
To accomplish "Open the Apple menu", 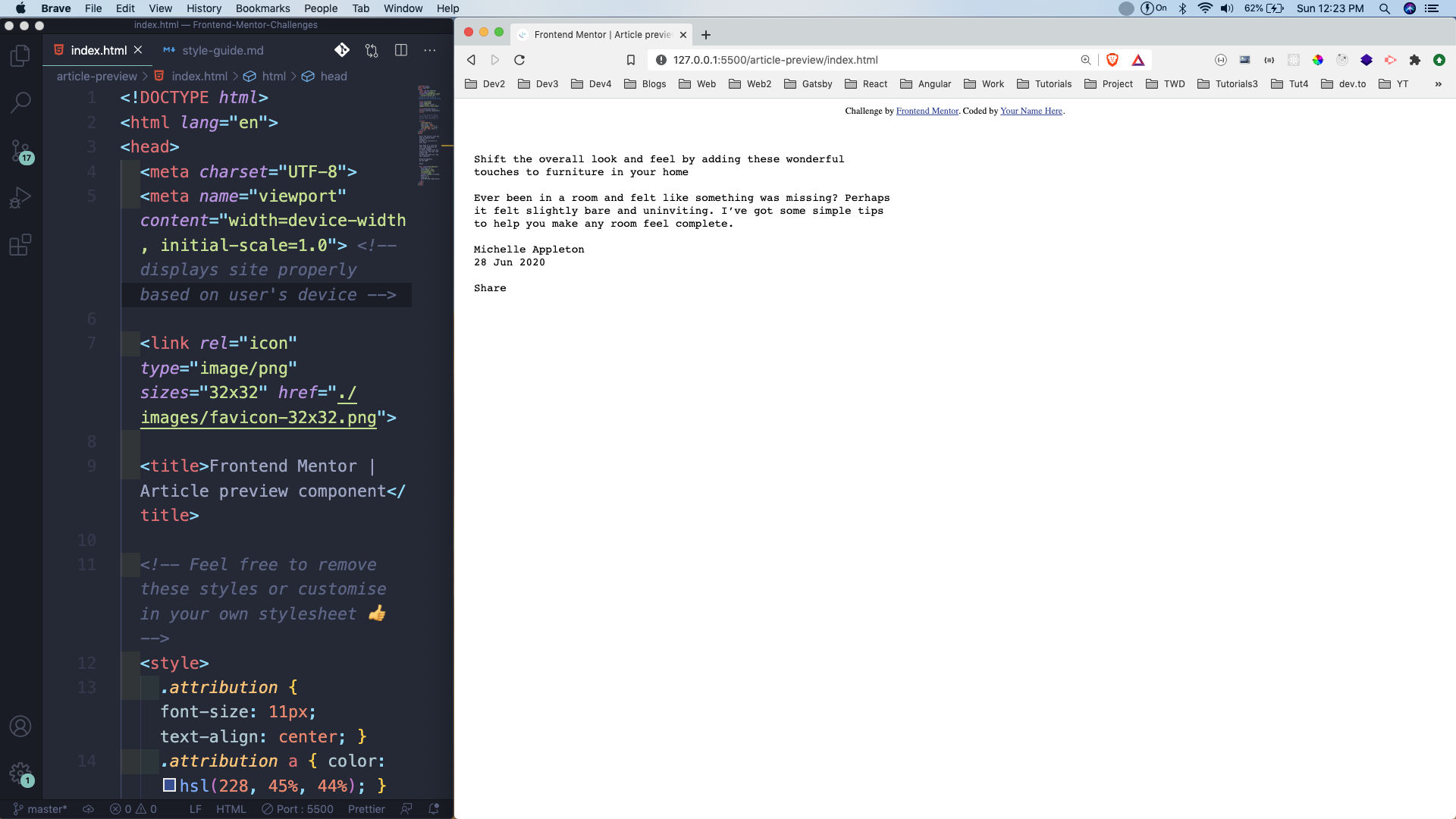I will pos(20,8).
